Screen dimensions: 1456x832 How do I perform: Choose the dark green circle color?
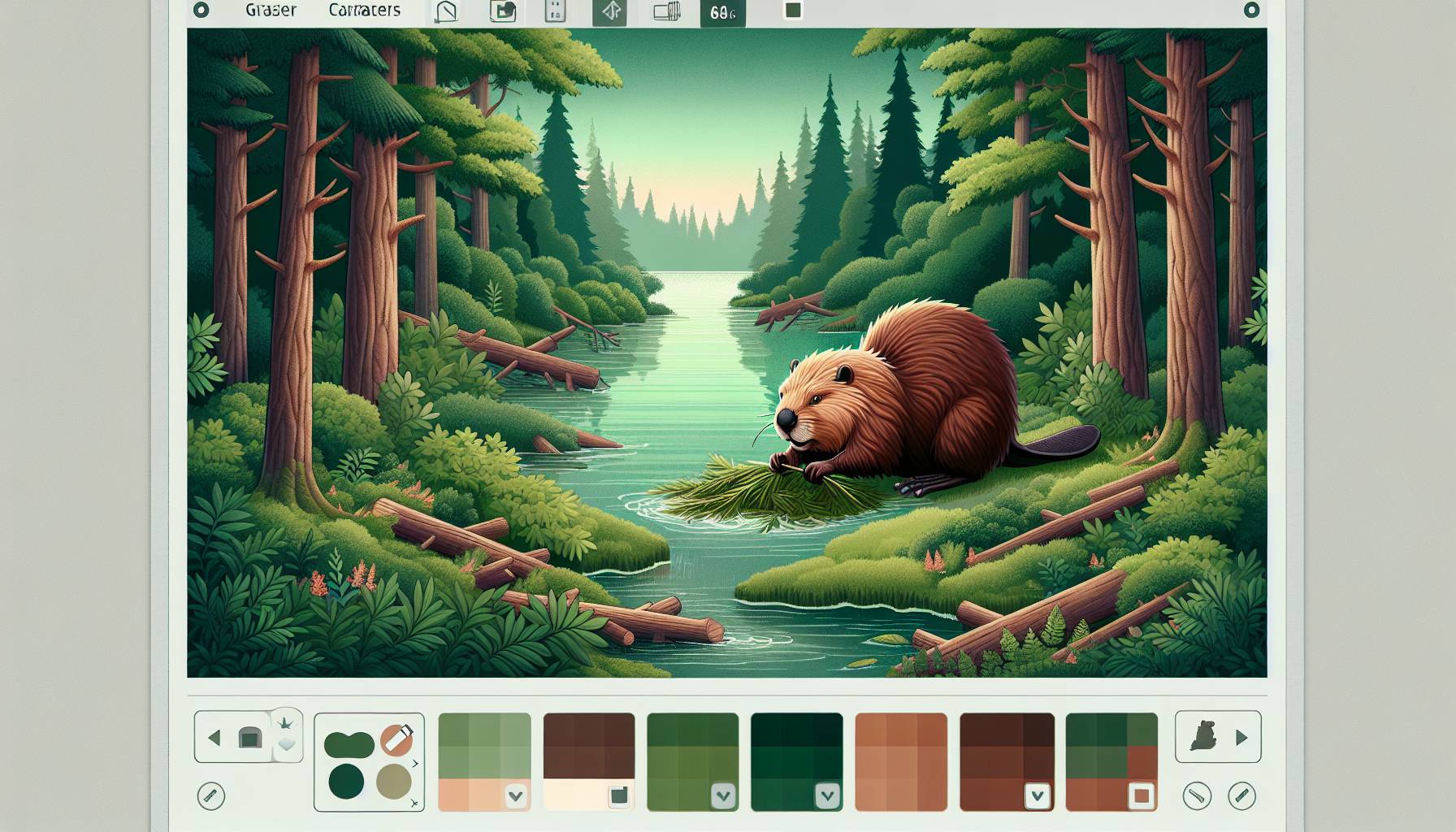[x=346, y=781]
